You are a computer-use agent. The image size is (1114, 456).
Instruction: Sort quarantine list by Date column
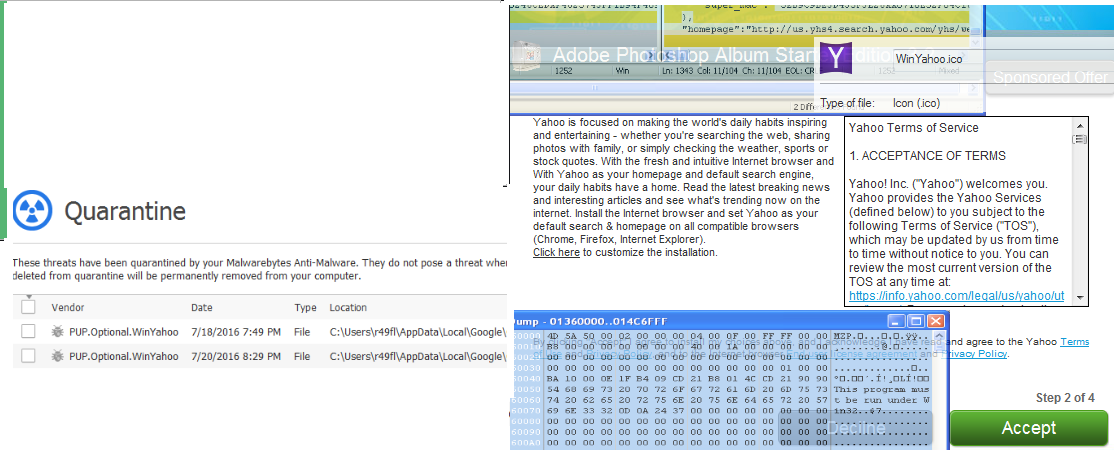tap(202, 308)
